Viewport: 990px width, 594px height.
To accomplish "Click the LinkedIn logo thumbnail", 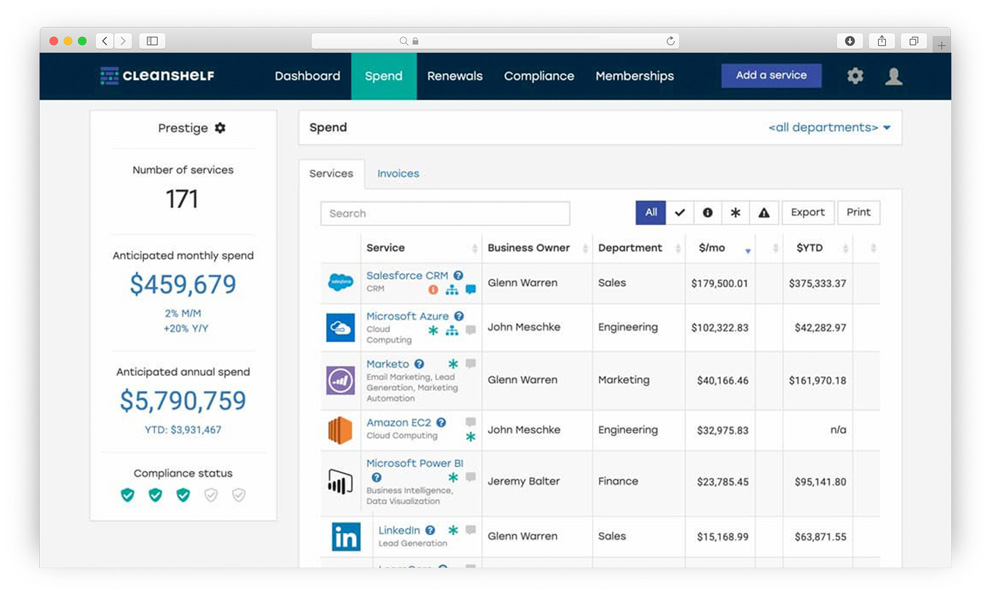I will pos(346,537).
